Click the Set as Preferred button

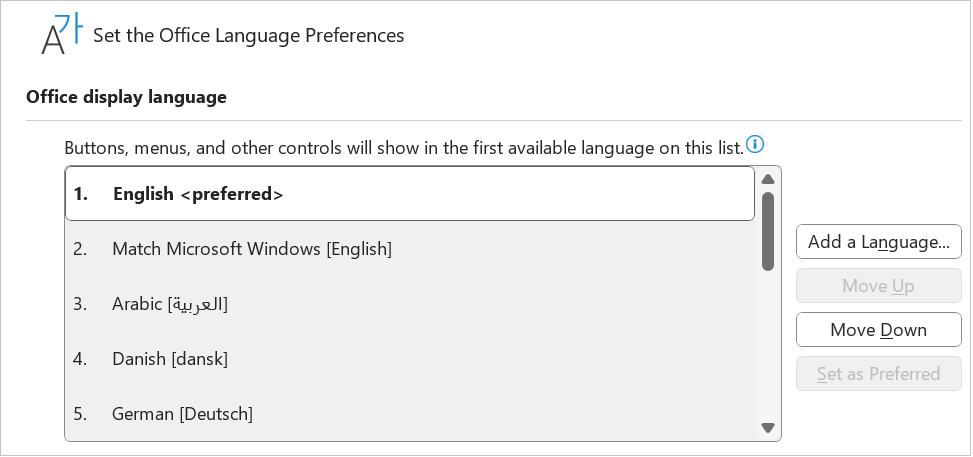pyautogui.click(x=879, y=374)
